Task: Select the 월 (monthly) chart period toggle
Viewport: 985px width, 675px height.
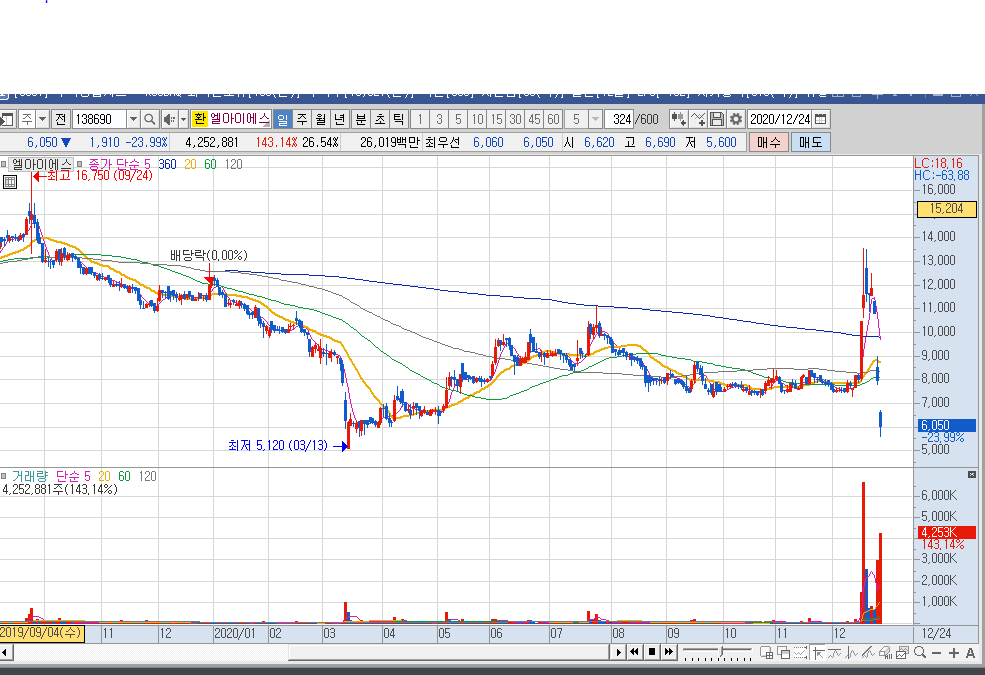Action: pos(320,119)
